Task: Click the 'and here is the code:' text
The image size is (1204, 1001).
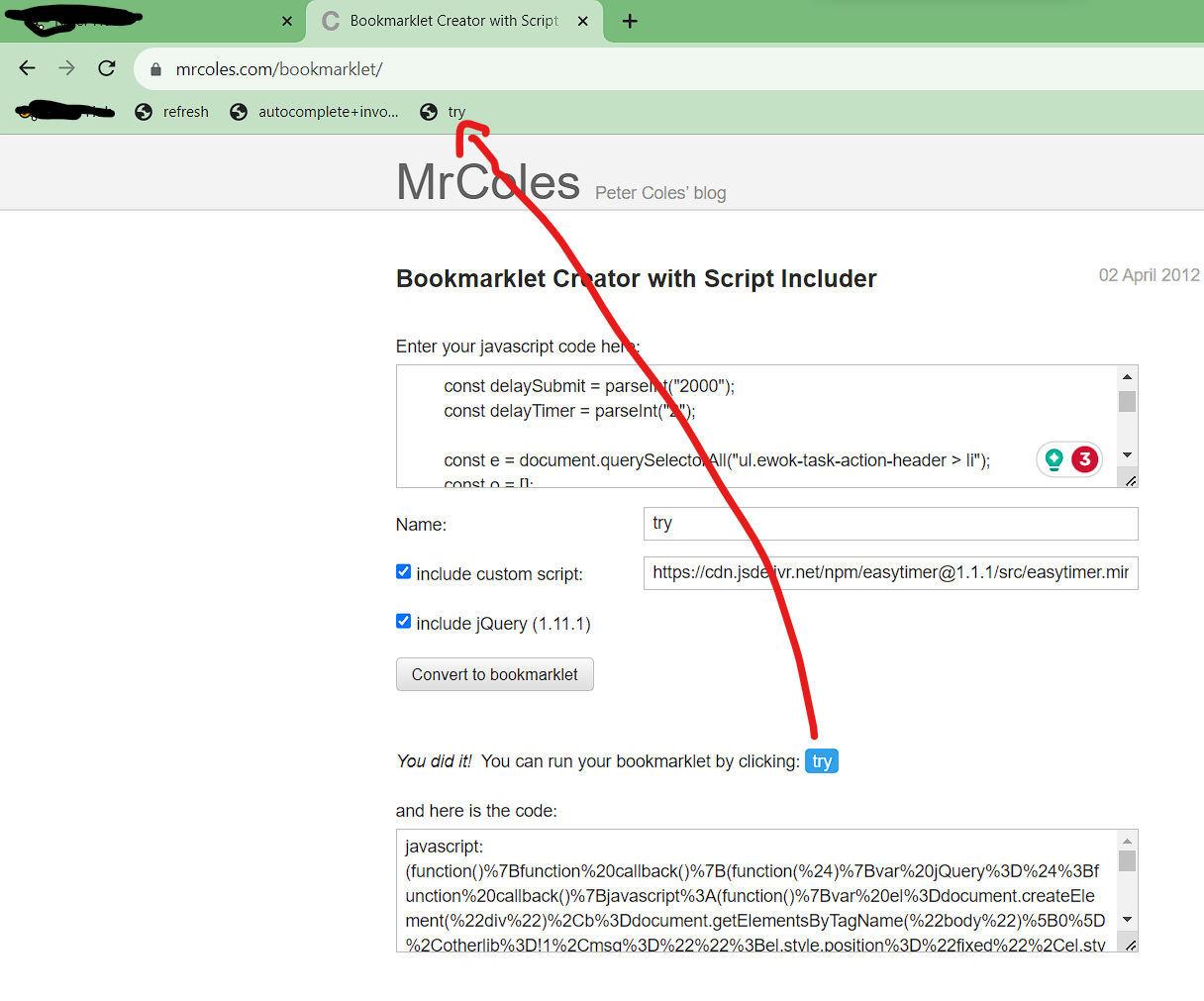Action: 476,811
